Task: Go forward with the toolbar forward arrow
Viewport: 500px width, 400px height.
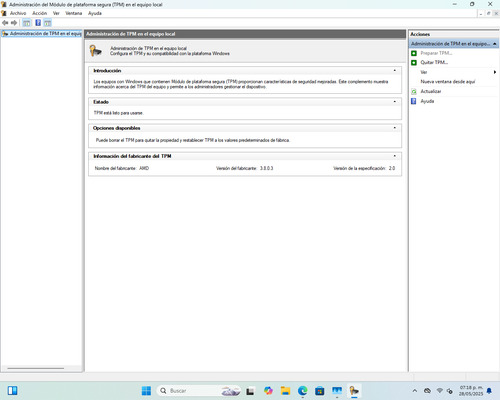Action: [x=14, y=23]
